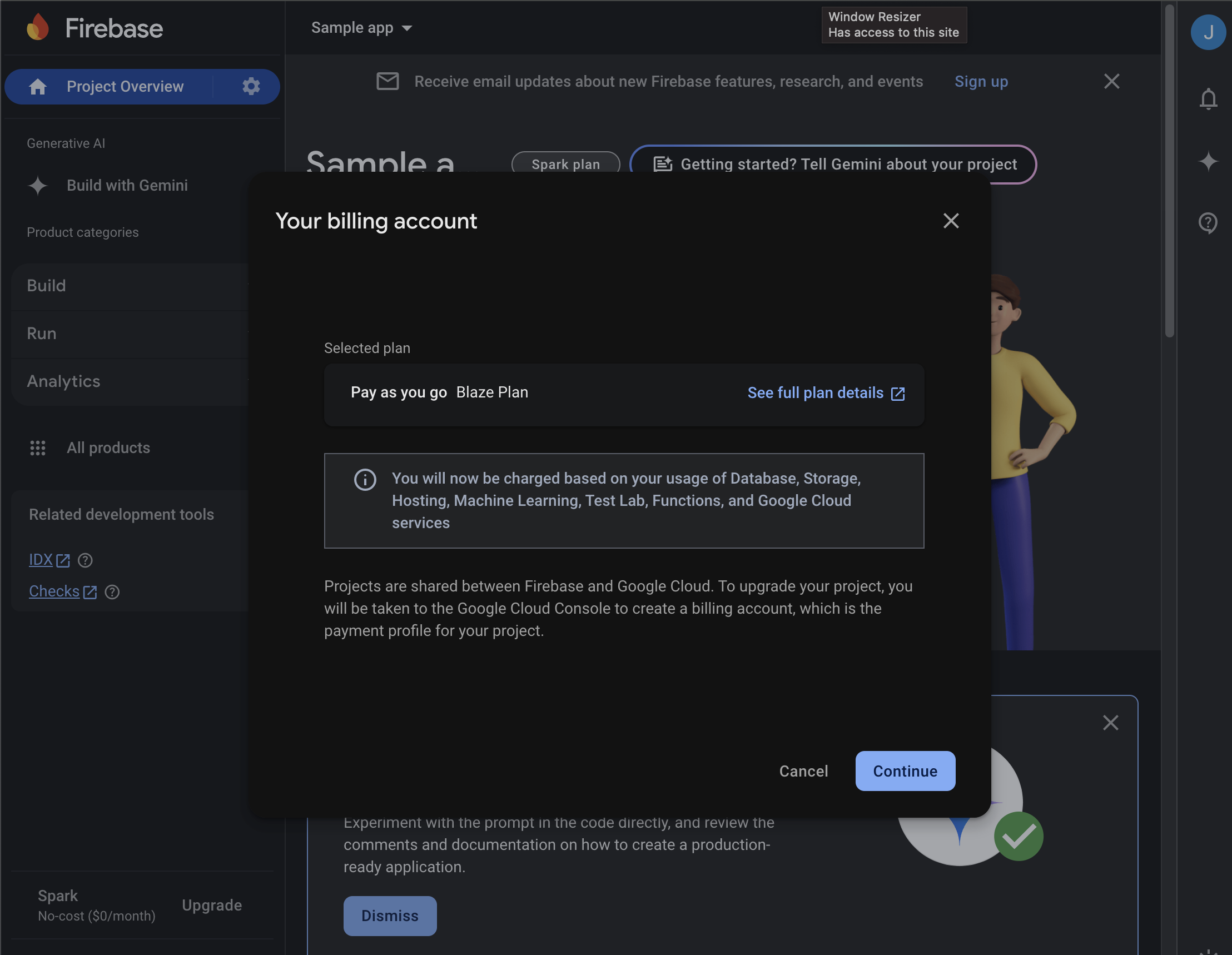The width and height of the screenshot is (1232, 955).
Task: Open project settings via the gear icon
Action: pyautogui.click(x=252, y=86)
